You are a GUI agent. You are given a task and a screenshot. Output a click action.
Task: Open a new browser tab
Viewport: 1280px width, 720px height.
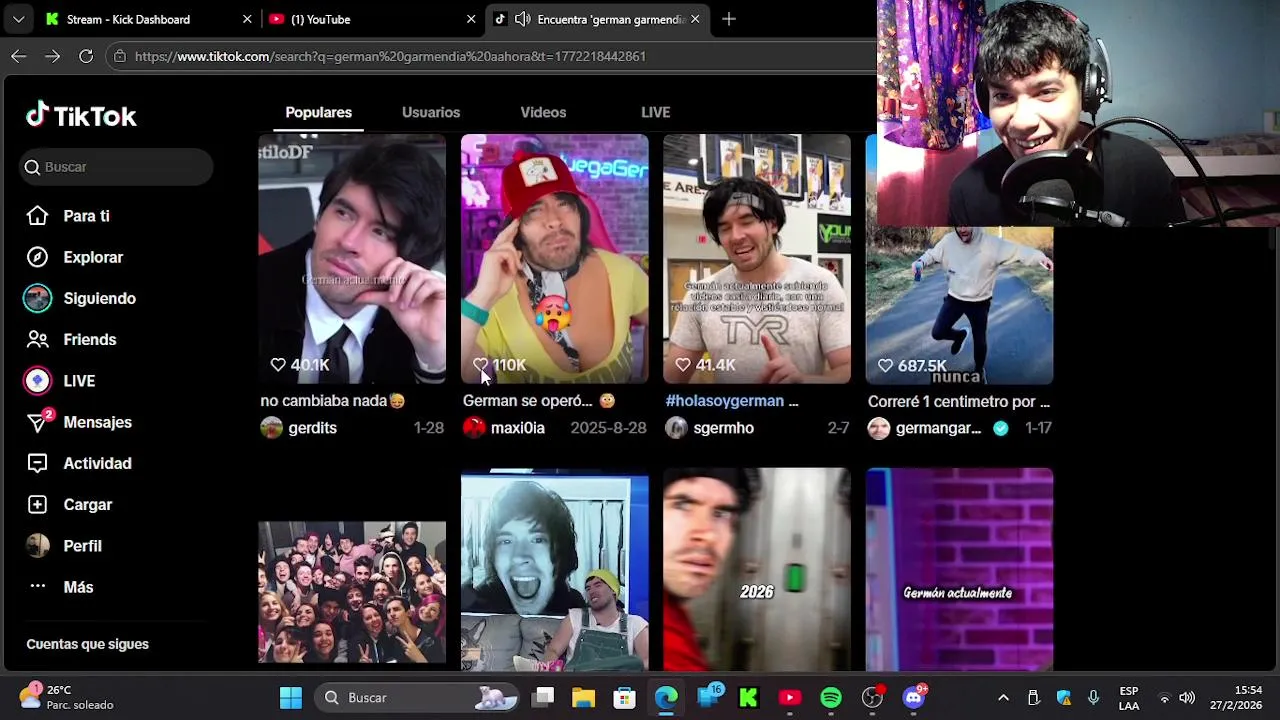pos(729,19)
